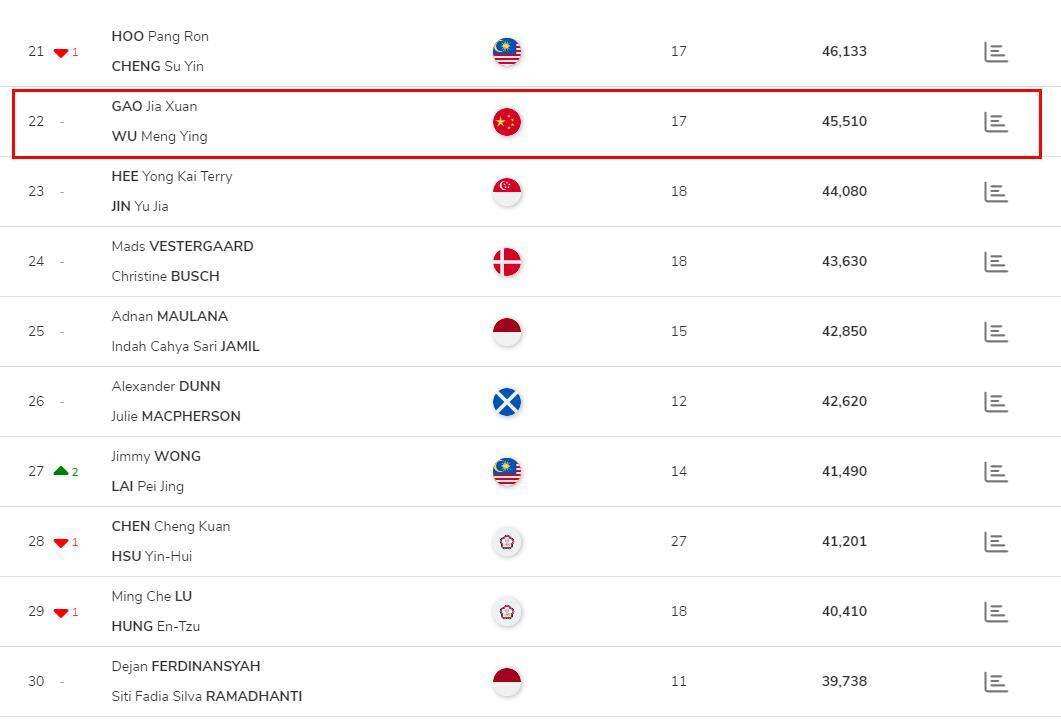The width and height of the screenshot is (1061, 722).
Task: Click LAI Pei Jing player name
Action: click(x=147, y=486)
